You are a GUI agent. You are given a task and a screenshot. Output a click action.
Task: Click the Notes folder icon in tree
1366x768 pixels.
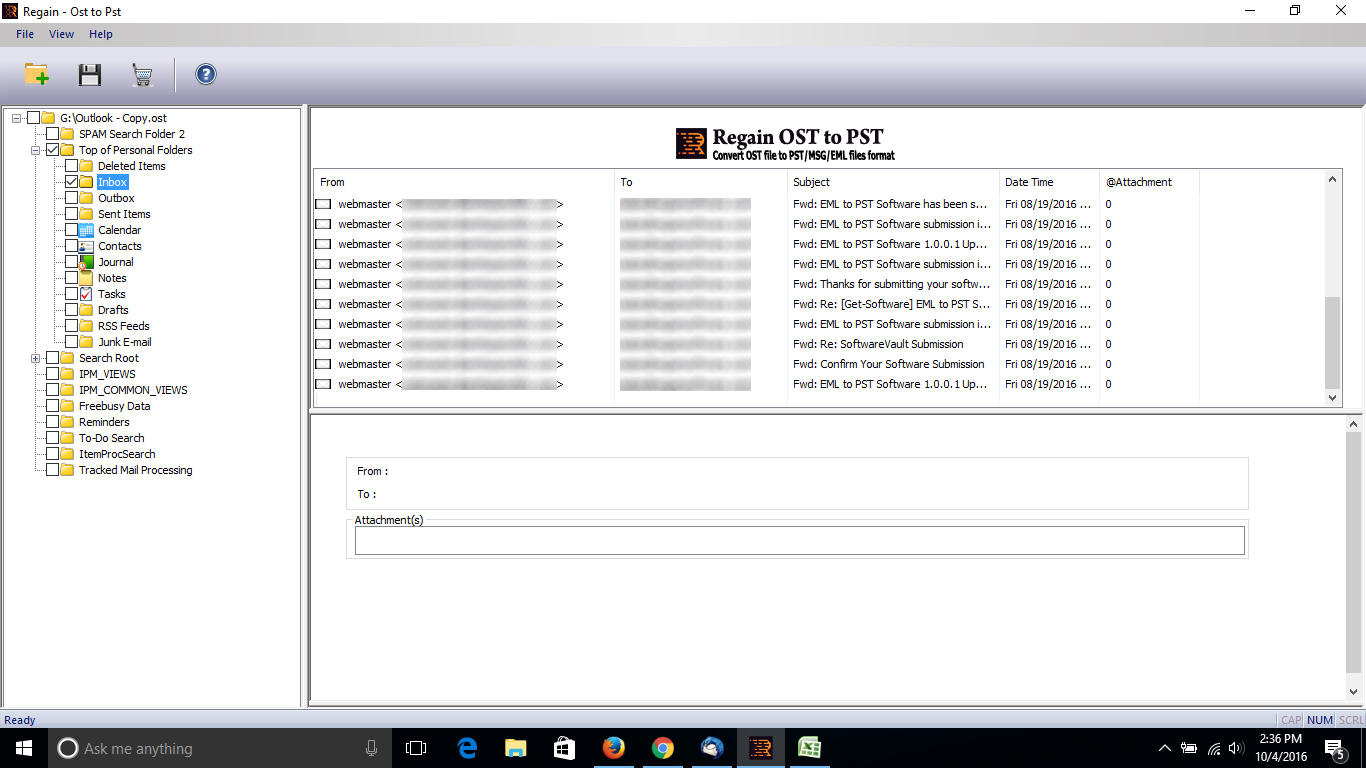[86, 278]
